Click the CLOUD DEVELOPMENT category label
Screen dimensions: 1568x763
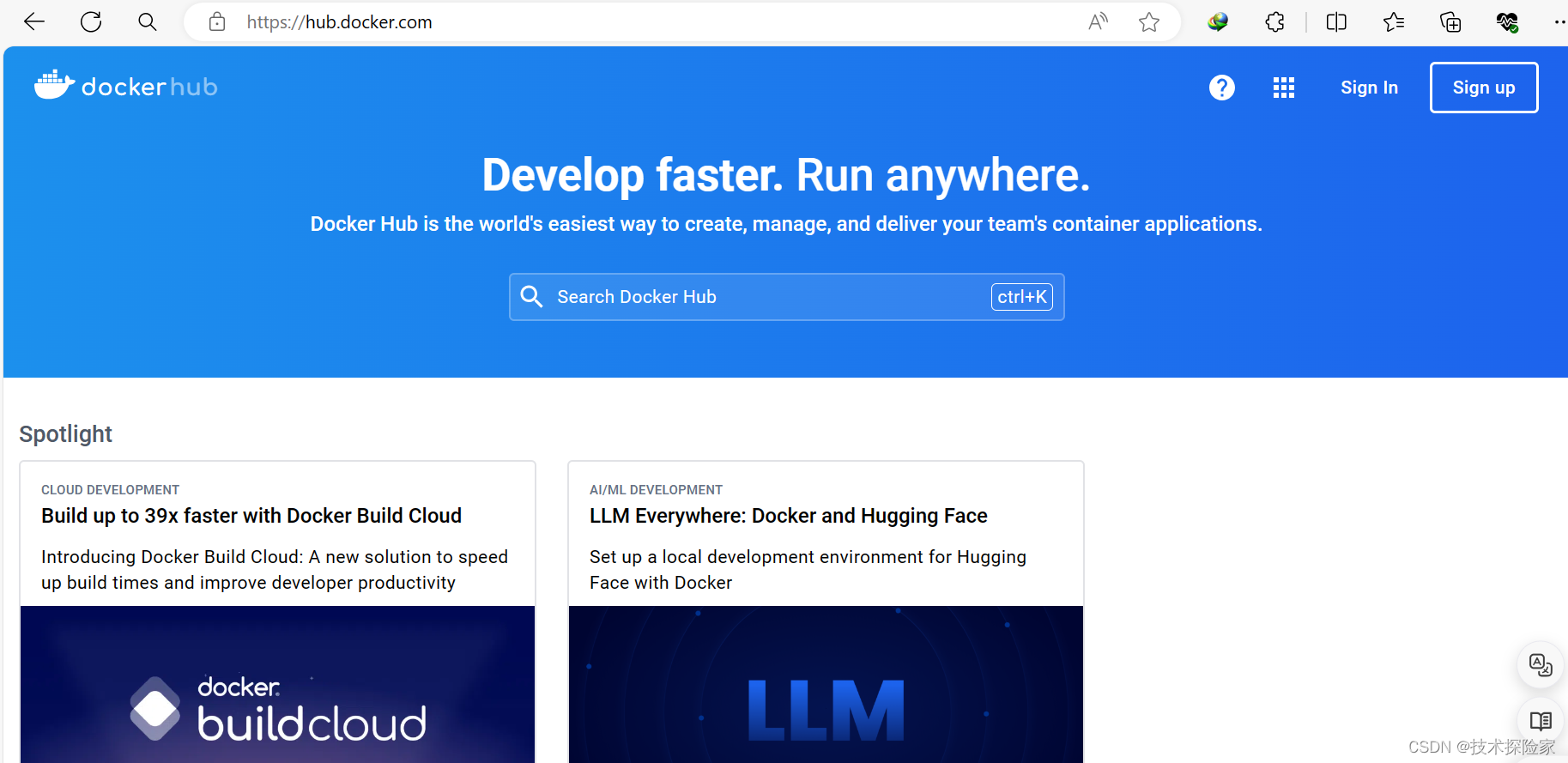click(111, 490)
